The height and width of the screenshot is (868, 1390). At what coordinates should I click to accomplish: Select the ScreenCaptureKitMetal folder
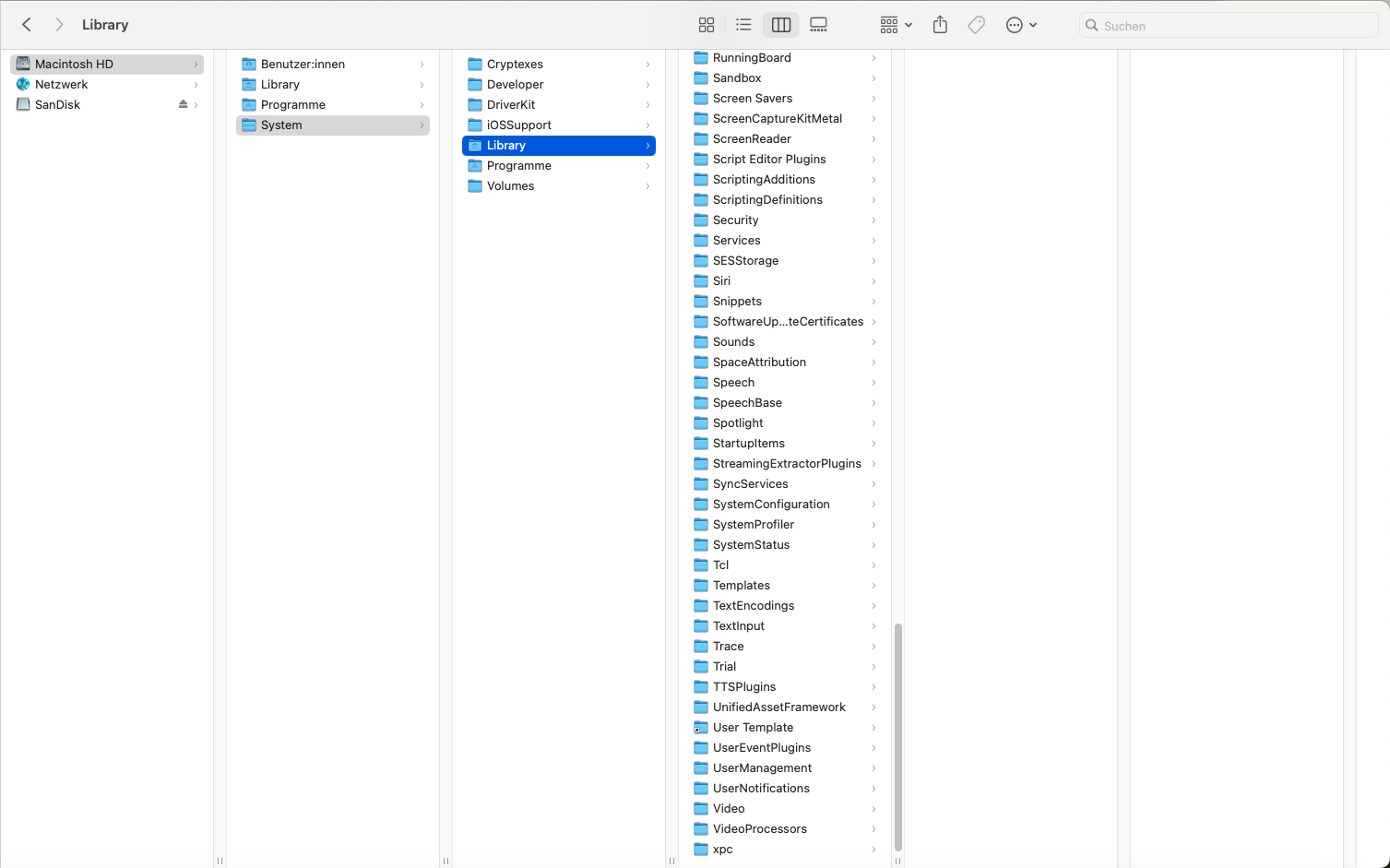click(785, 118)
